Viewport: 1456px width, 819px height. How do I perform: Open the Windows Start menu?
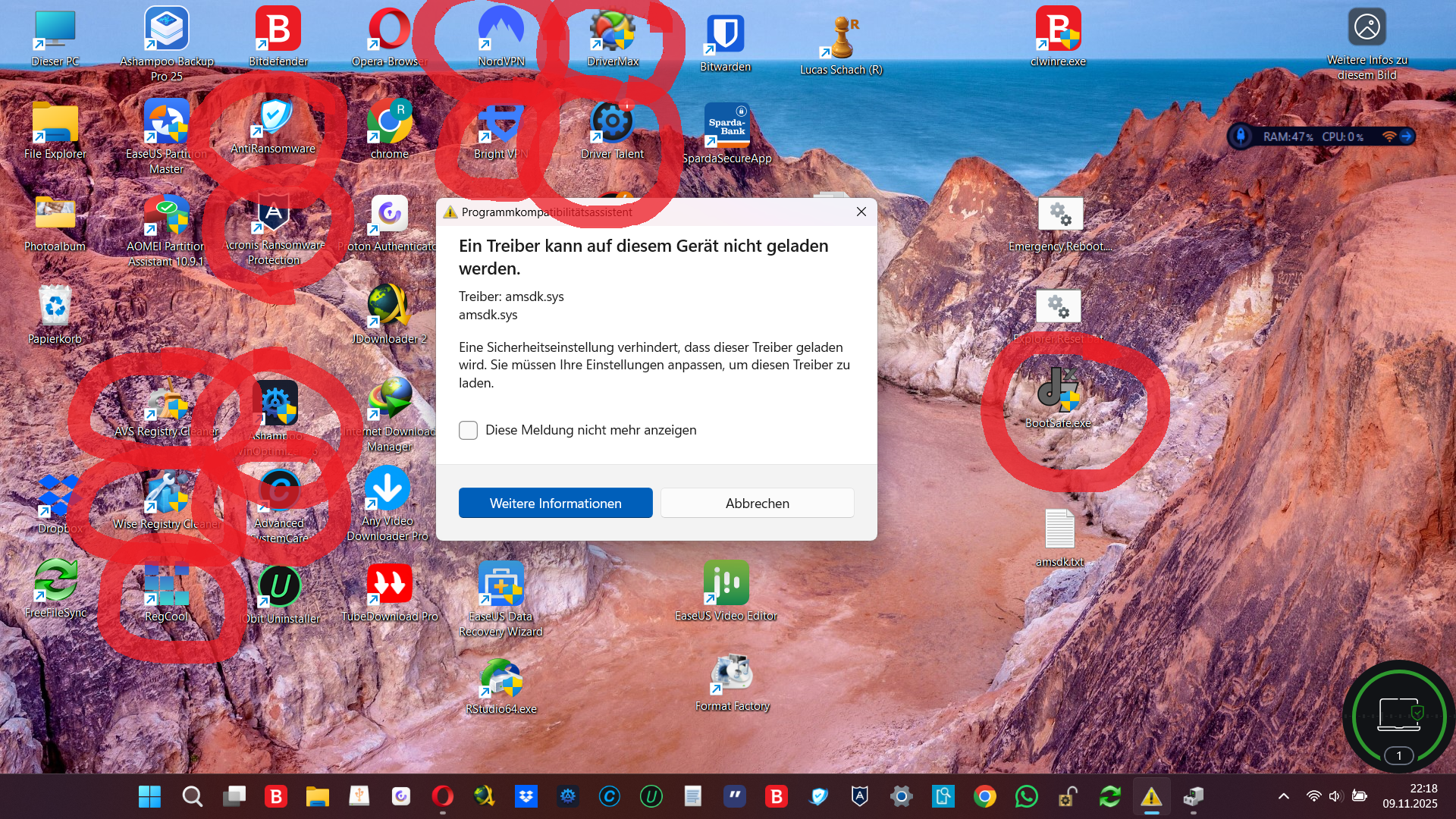point(149,796)
